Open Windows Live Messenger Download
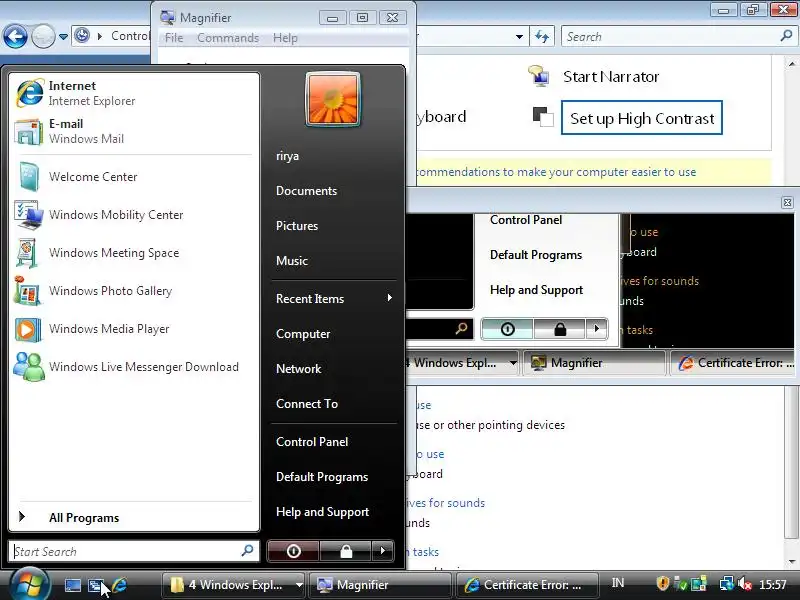 tap(134, 367)
